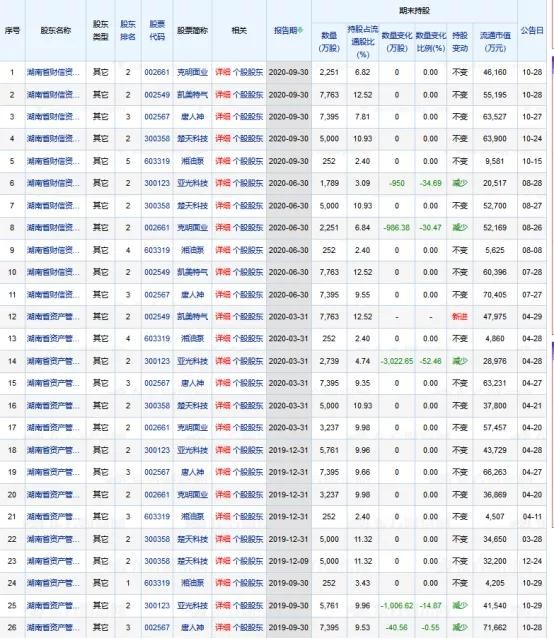Open 个股股东 link in row 9
554x639 pixels.
248,250
